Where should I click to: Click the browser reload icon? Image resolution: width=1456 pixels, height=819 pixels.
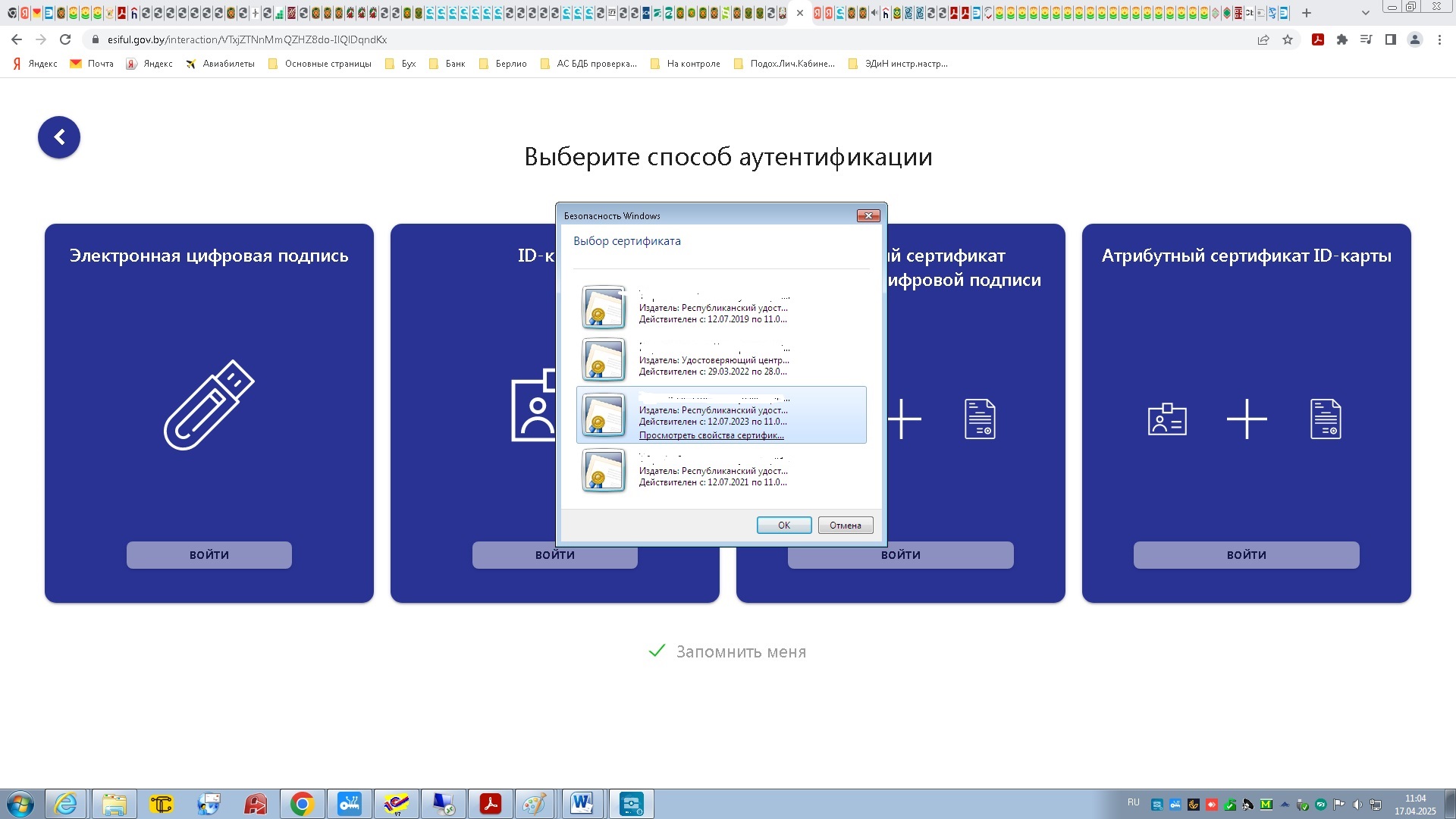click(x=65, y=39)
